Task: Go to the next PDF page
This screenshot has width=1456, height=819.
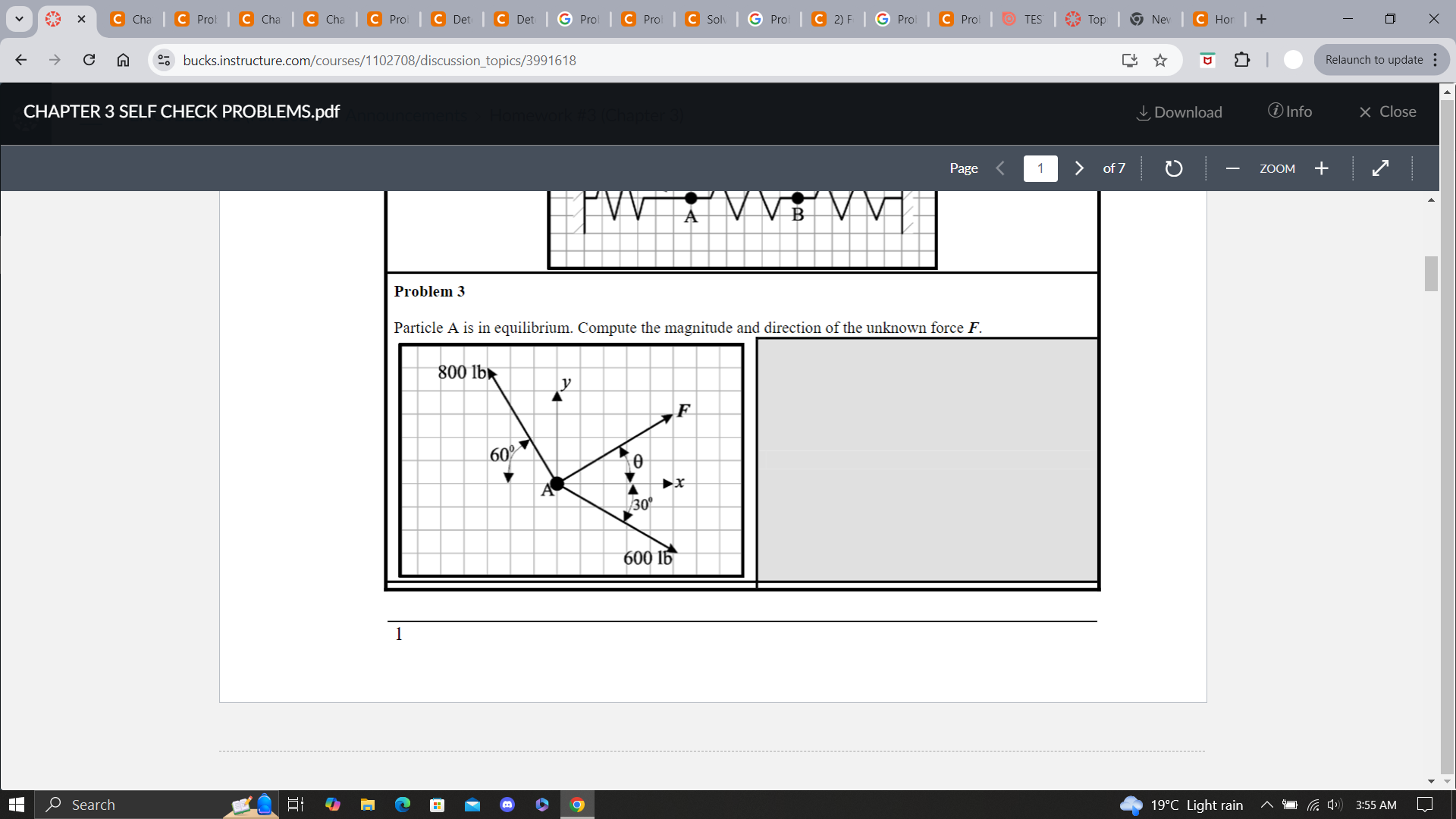Action: [1079, 168]
